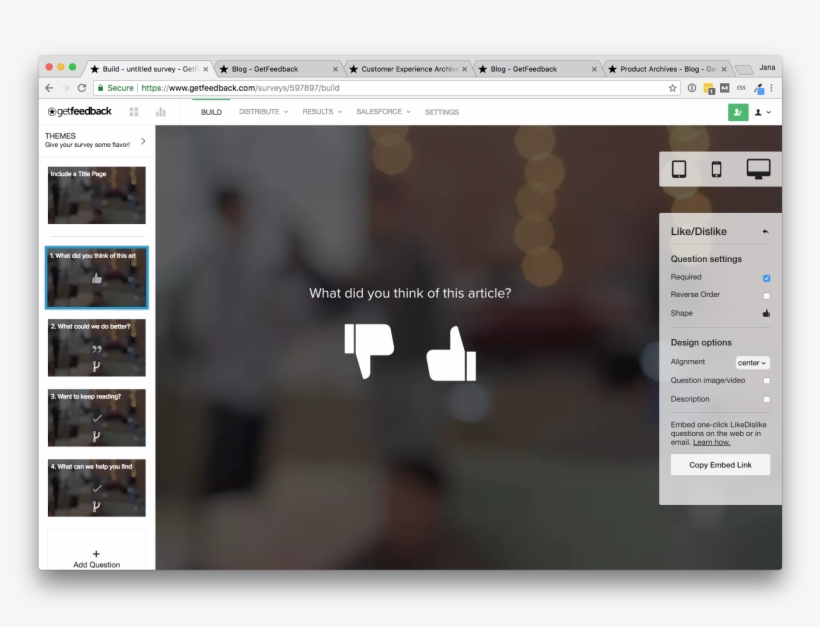Open the grid dashboard icon

(x=134, y=112)
